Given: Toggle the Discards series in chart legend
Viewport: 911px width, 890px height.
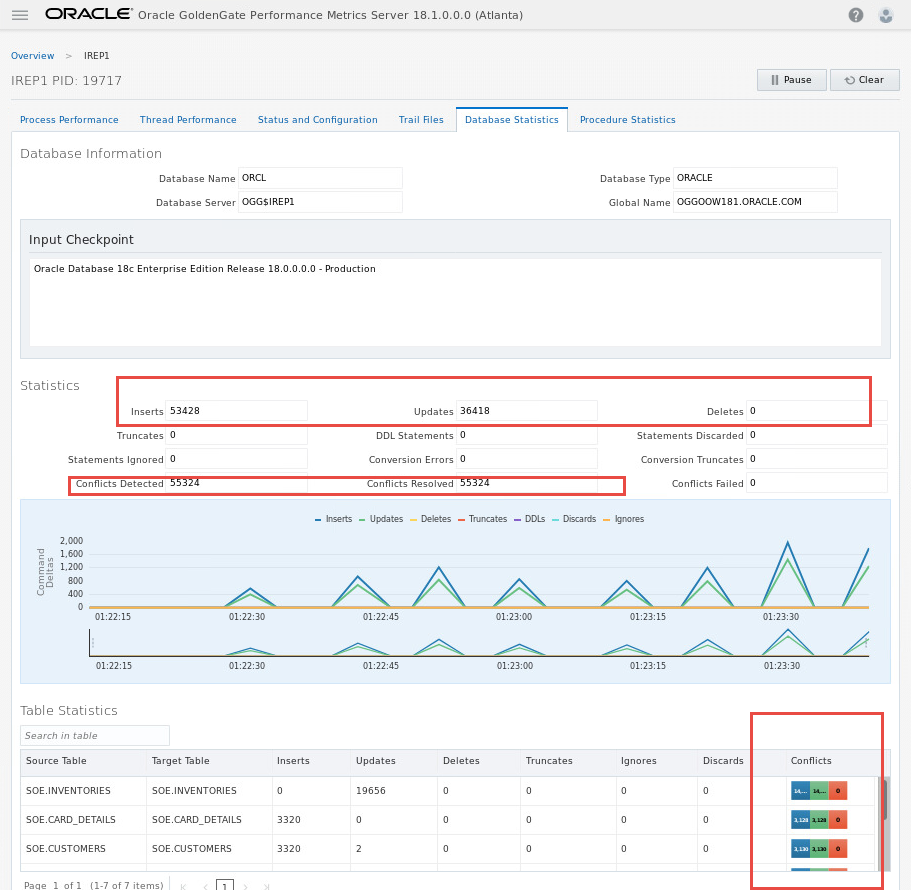Looking at the screenshot, I should coord(574,519).
